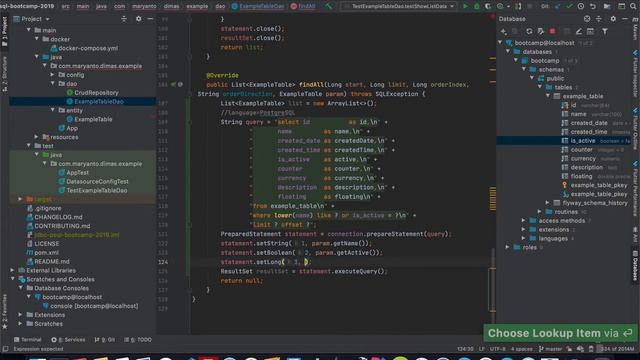Select console [bootcamp@localhost] entry

(x=94, y=306)
